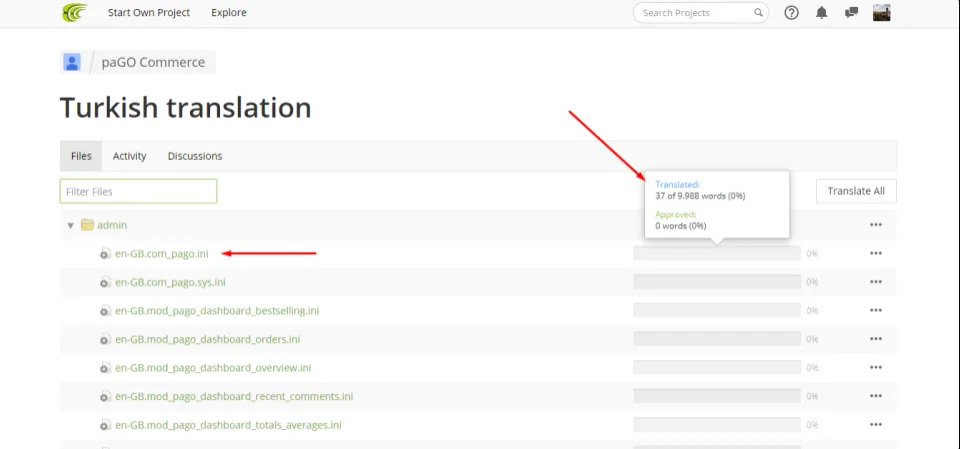The width and height of the screenshot is (960, 449).
Task: Open file en-GB.mod_pago_dashboard_bestselling.ini
Action: point(217,311)
